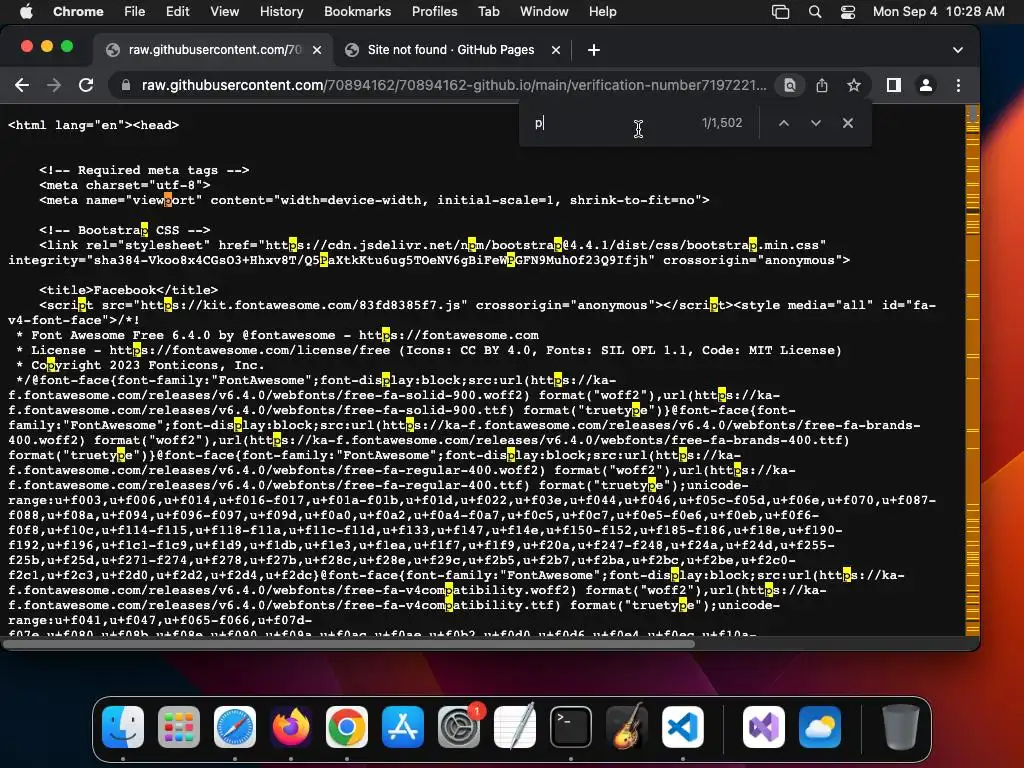The width and height of the screenshot is (1024, 768).
Task: Open the Chrome profile avatar menu
Action: (x=925, y=85)
